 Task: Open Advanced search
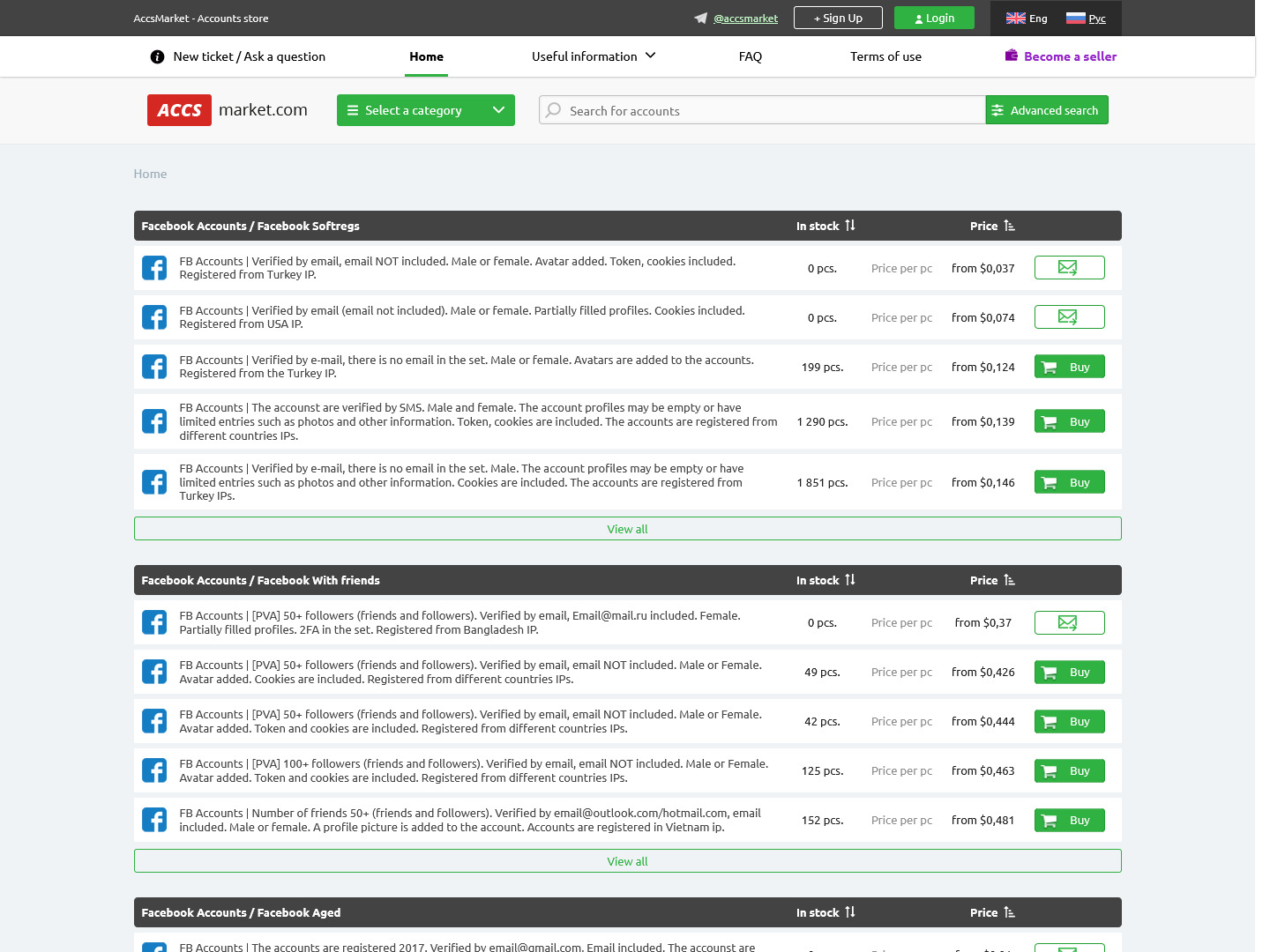pyautogui.click(x=1047, y=110)
